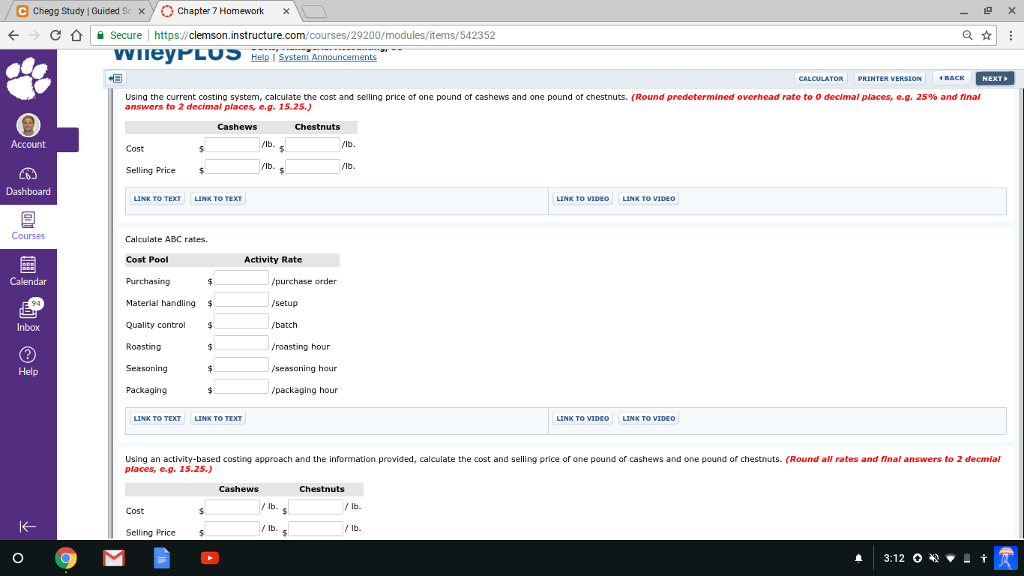1024x576 pixels.
Task: Click the Quality control rate field
Action: [x=241, y=321]
